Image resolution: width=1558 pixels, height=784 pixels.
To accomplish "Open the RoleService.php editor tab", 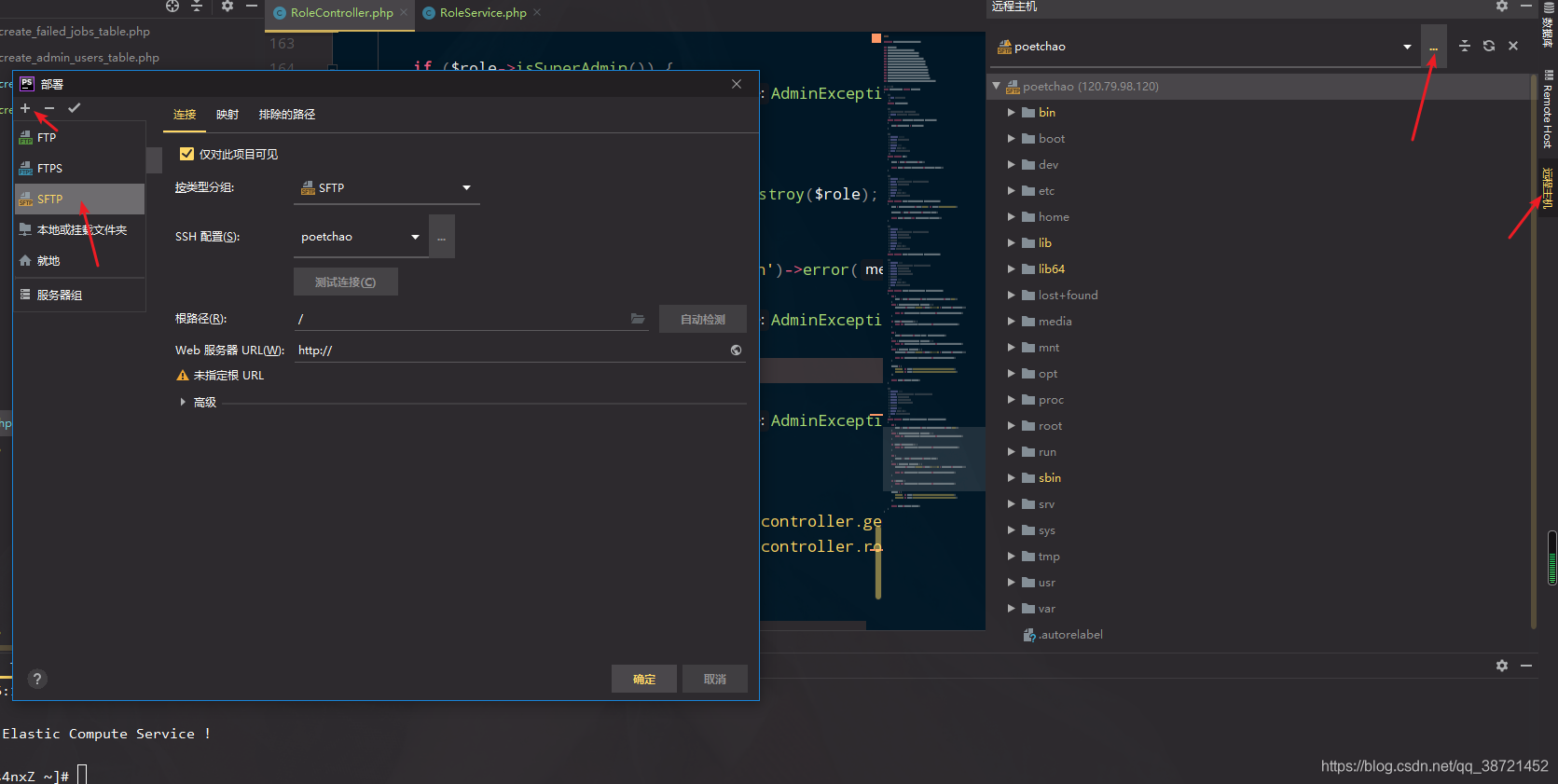I will click(x=483, y=13).
